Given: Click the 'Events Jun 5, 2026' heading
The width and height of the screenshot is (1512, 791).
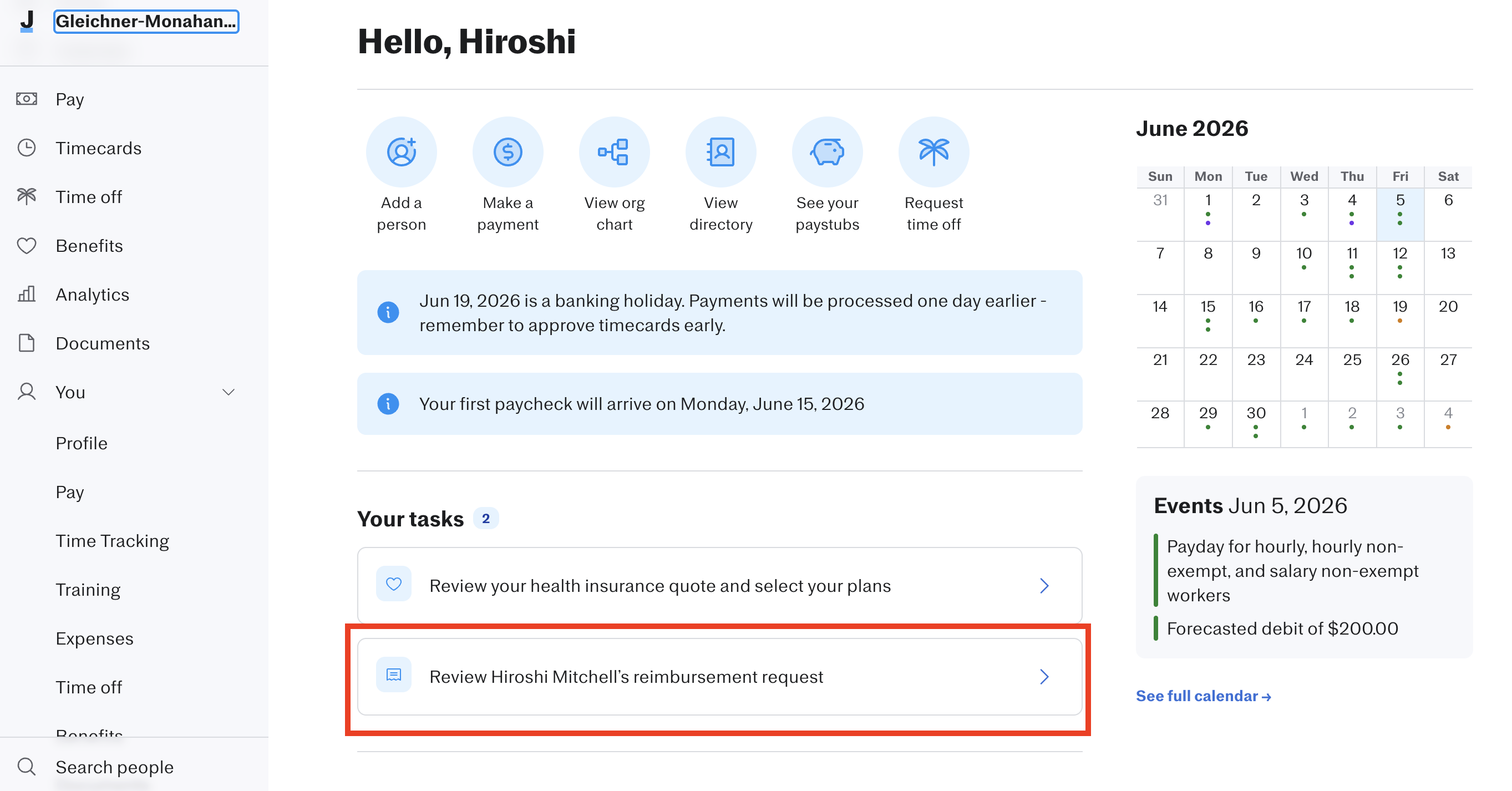Looking at the screenshot, I should point(1250,505).
